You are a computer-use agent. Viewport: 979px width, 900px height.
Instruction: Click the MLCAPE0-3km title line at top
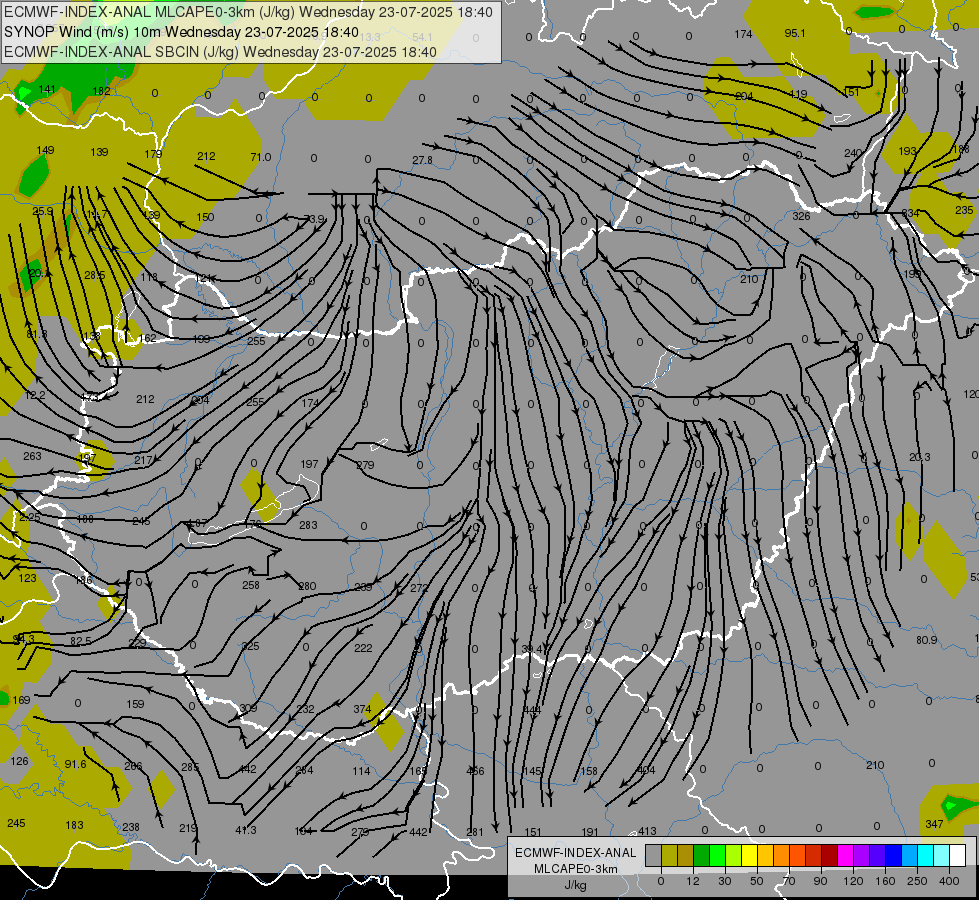248,12
